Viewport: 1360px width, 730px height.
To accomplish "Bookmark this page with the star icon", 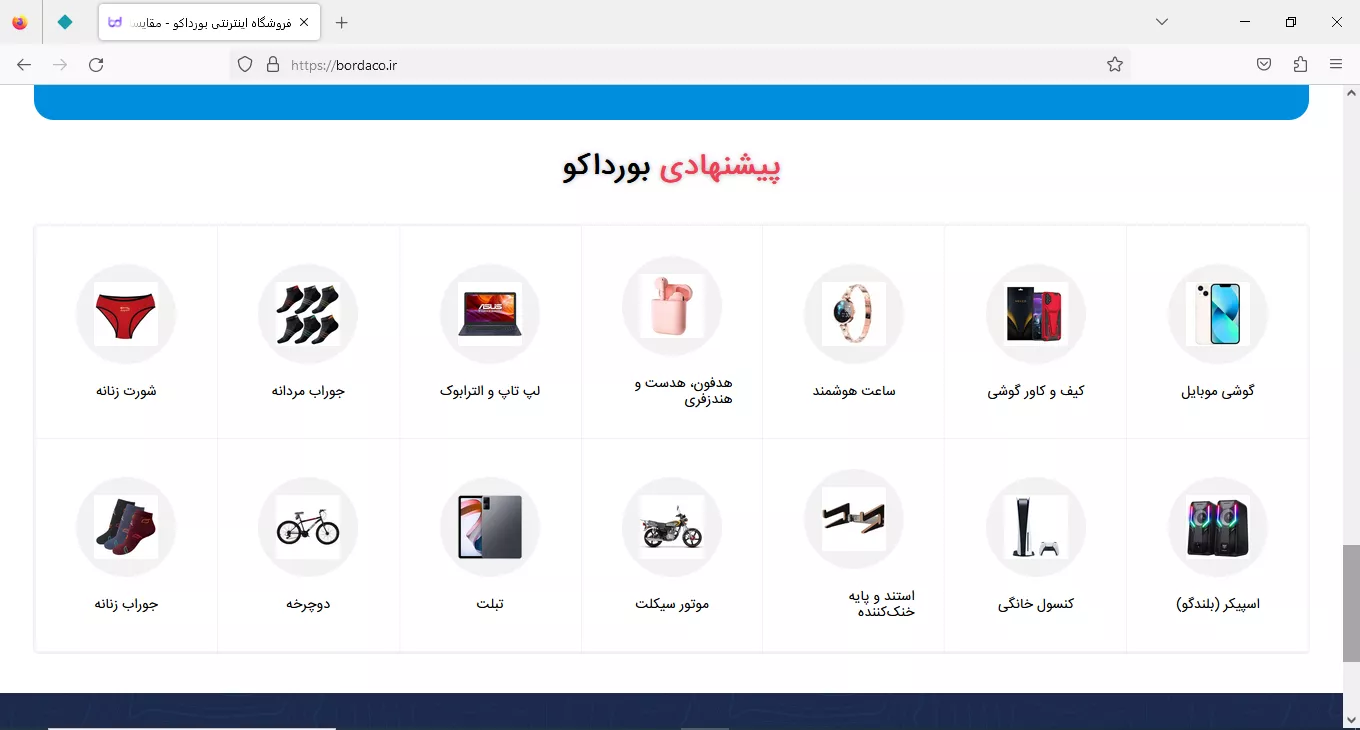I will pos(1115,65).
